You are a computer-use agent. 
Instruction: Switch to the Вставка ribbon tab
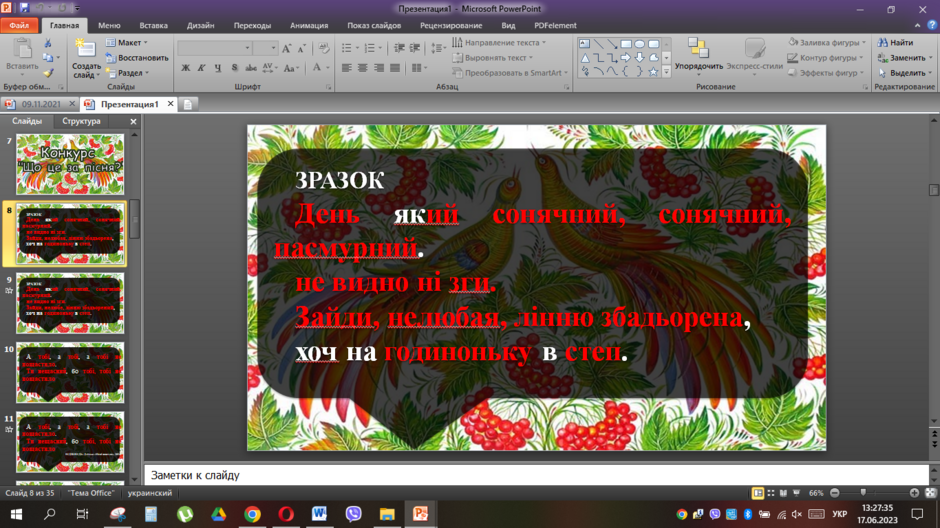click(x=153, y=25)
